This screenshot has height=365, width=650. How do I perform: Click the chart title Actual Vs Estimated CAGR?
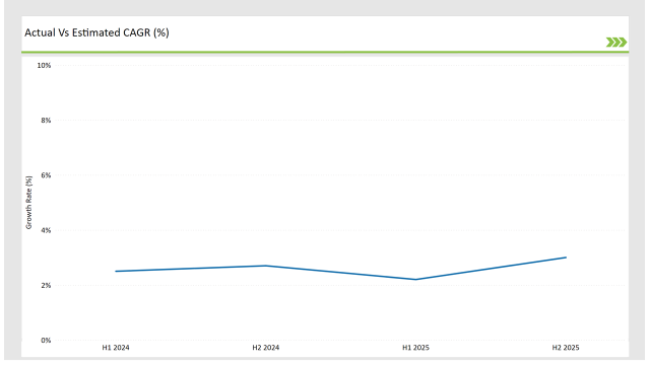coord(97,33)
